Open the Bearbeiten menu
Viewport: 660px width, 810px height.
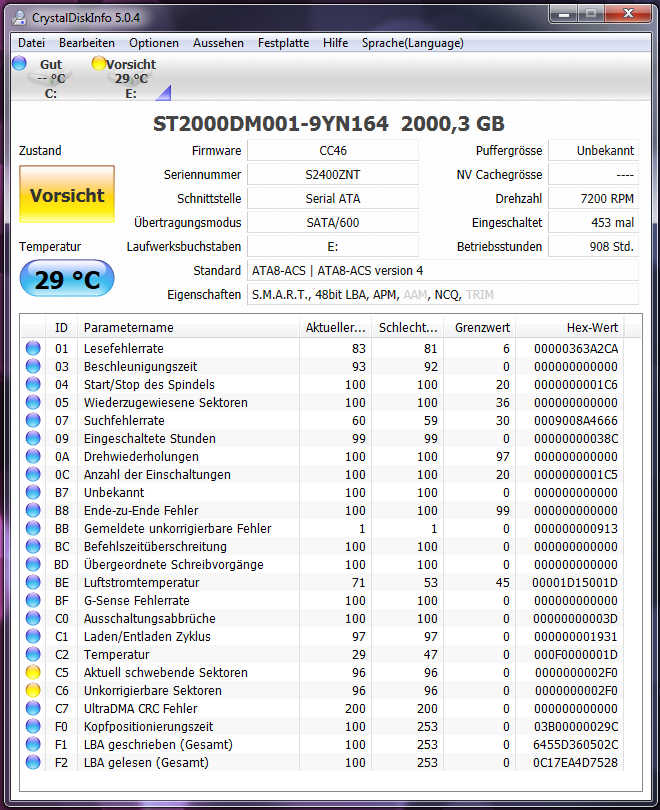pos(87,43)
